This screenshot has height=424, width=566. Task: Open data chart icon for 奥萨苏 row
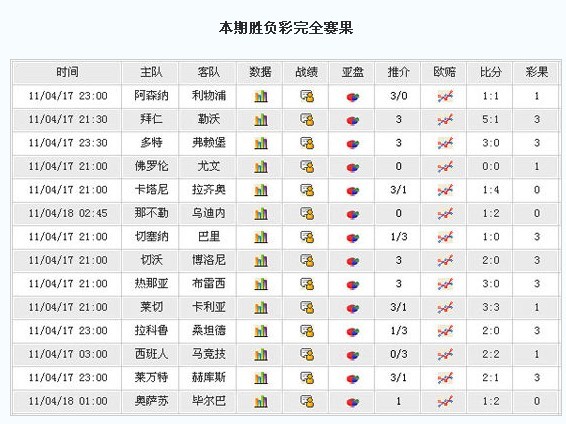pos(261,401)
